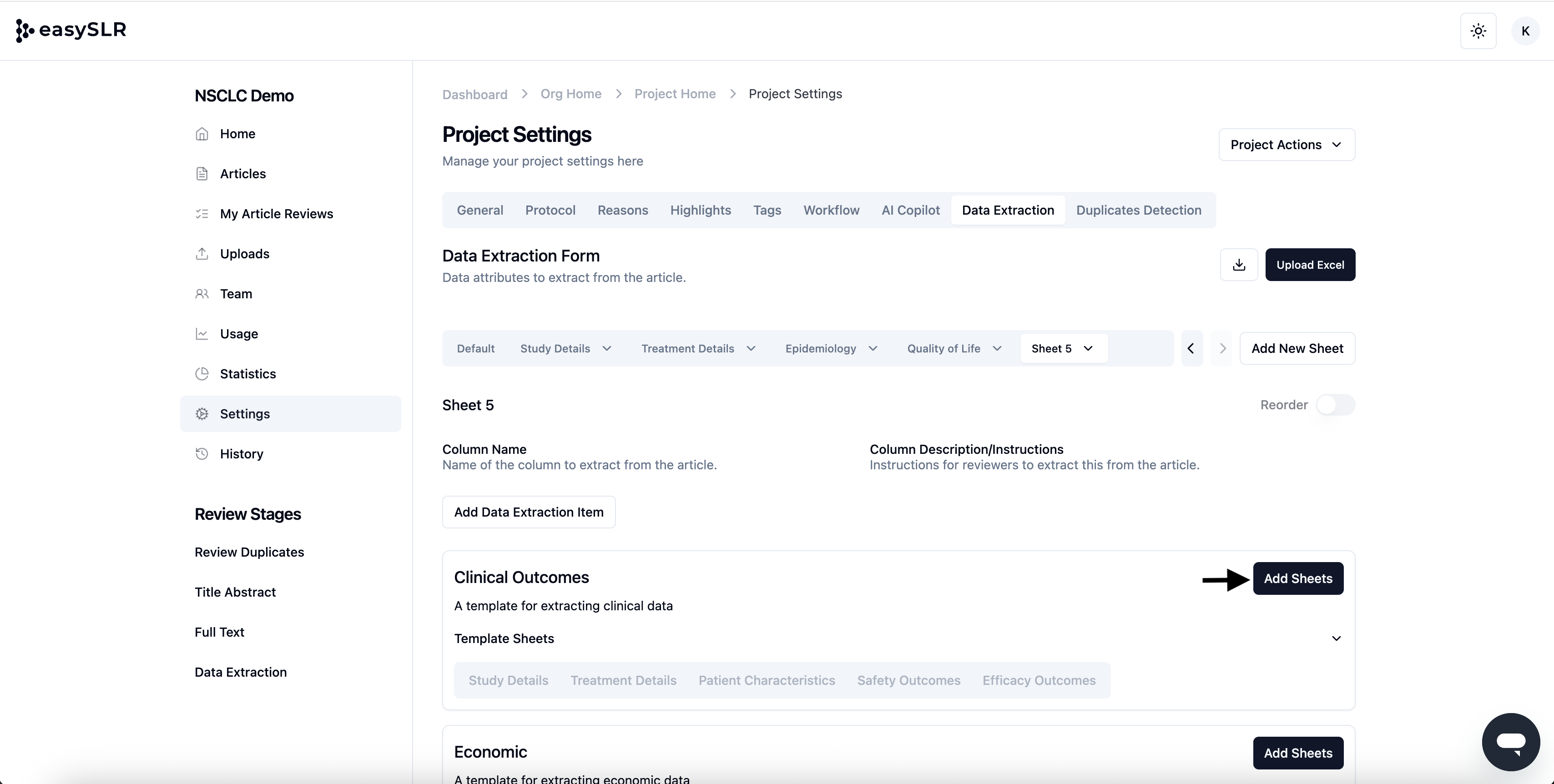1554x784 pixels.
Task: Go to Dashboard breadcrumb link
Action: 475,94
